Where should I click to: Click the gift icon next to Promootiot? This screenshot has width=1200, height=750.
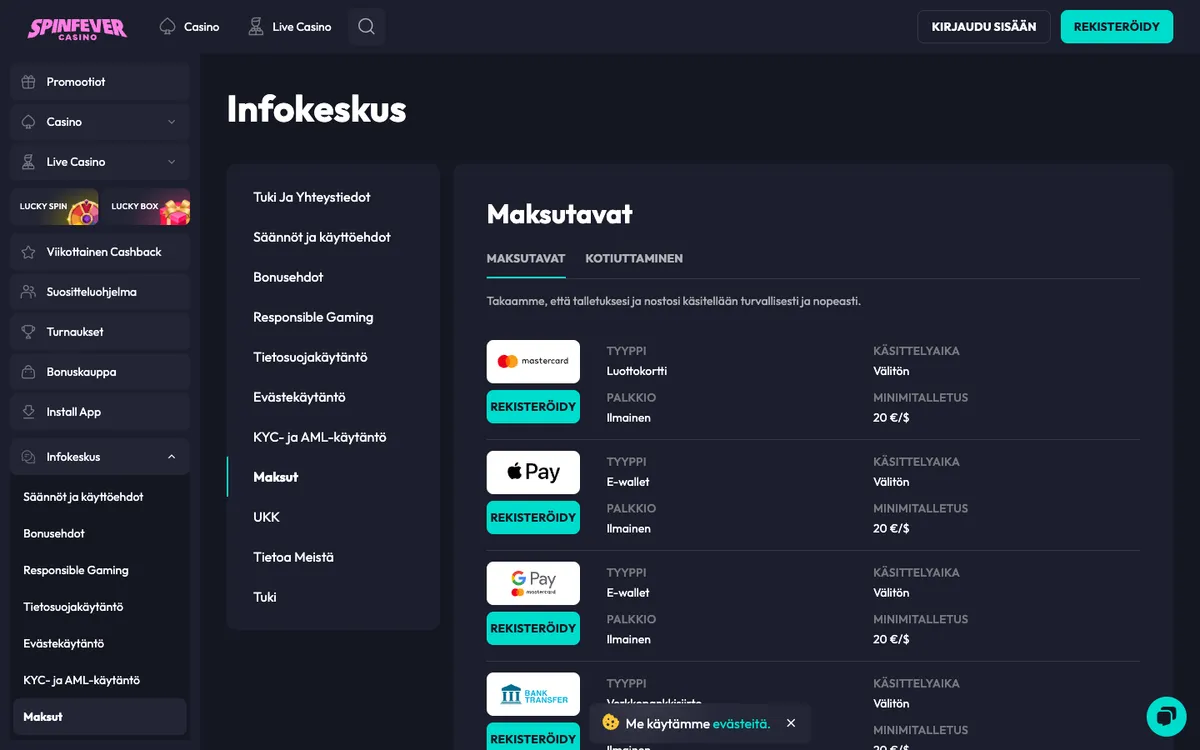[28, 82]
